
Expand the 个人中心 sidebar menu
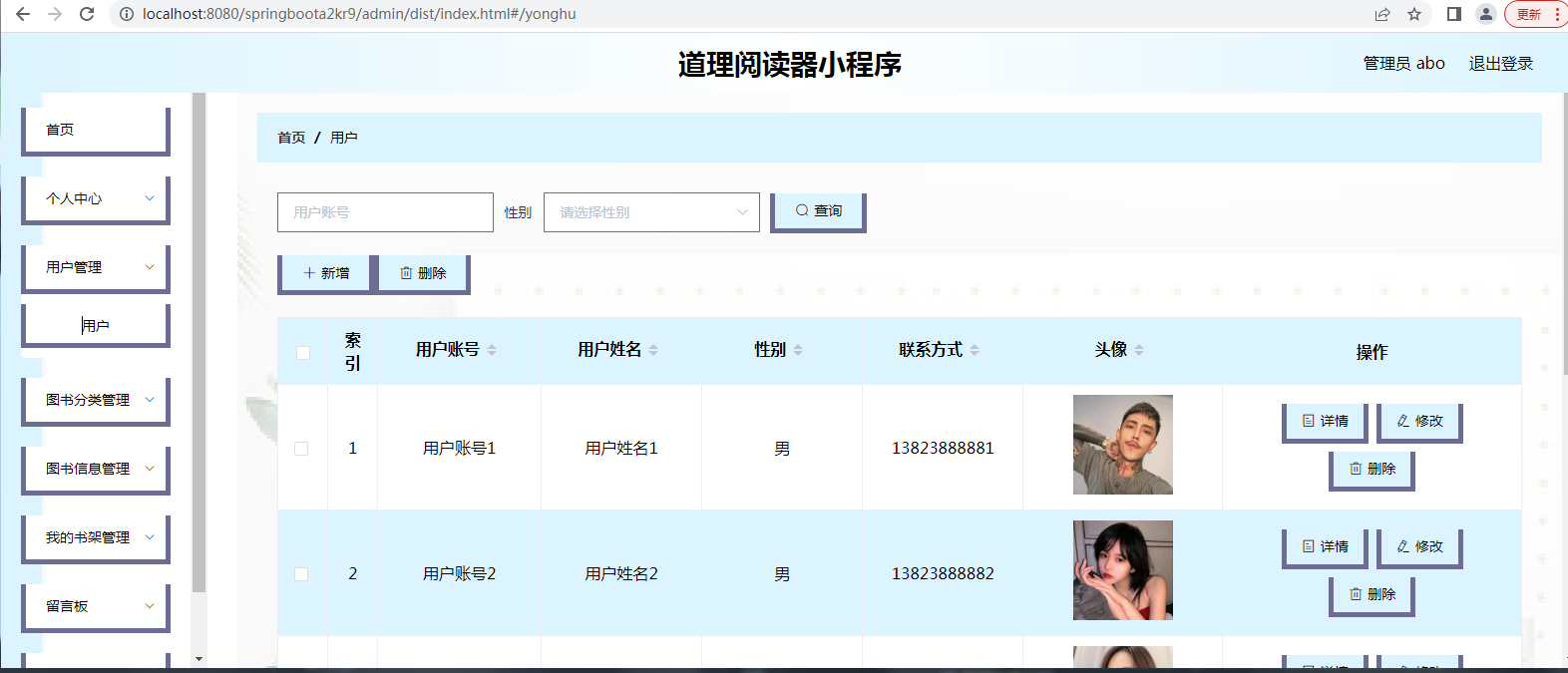click(96, 198)
